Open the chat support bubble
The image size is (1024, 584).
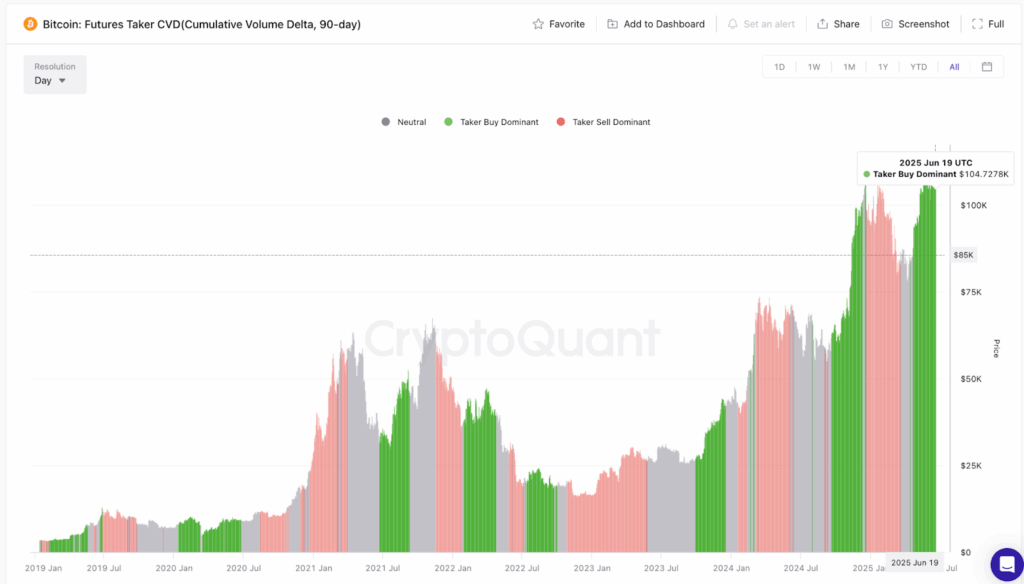tap(1006, 564)
